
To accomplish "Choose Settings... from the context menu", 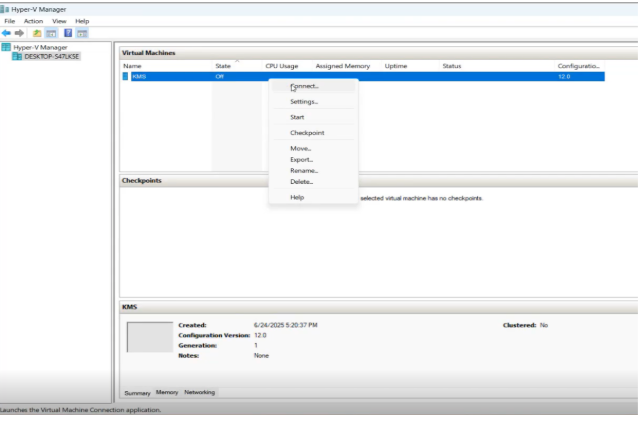I will point(313,102).
